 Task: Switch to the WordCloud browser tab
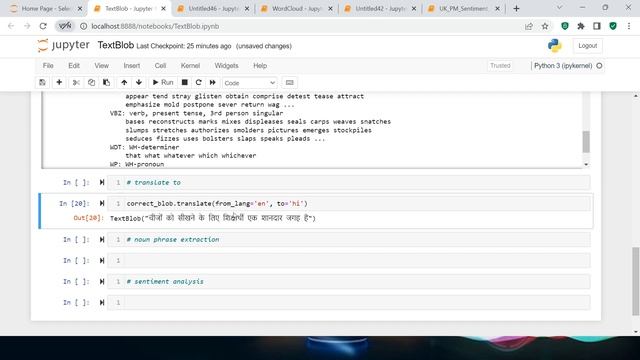coord(297,9)
